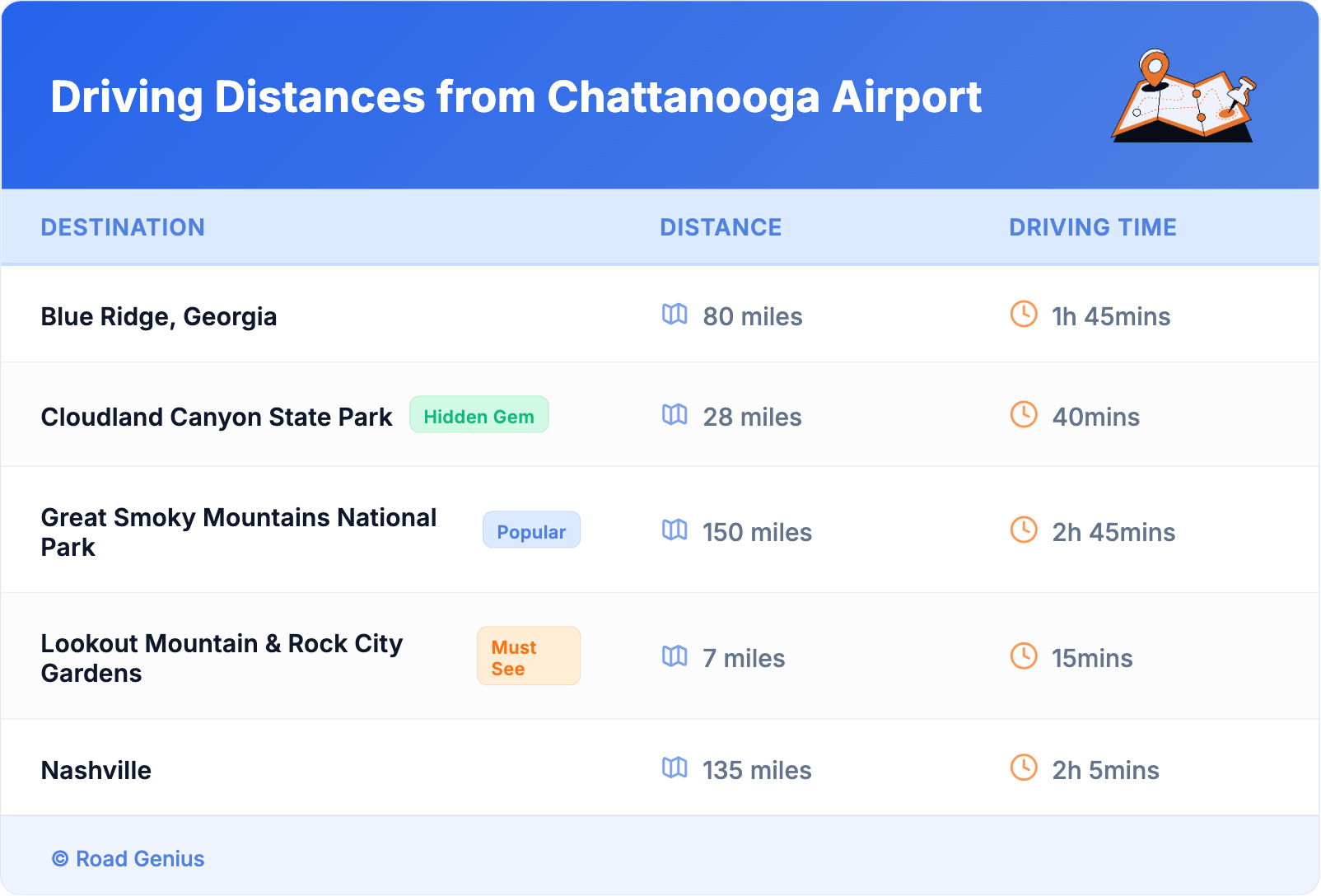The height and width of the screenshot is (896, 1321).
Task: Click the map illustration with pins in header
Action: pyautogui.click(x=1183, y=96)
